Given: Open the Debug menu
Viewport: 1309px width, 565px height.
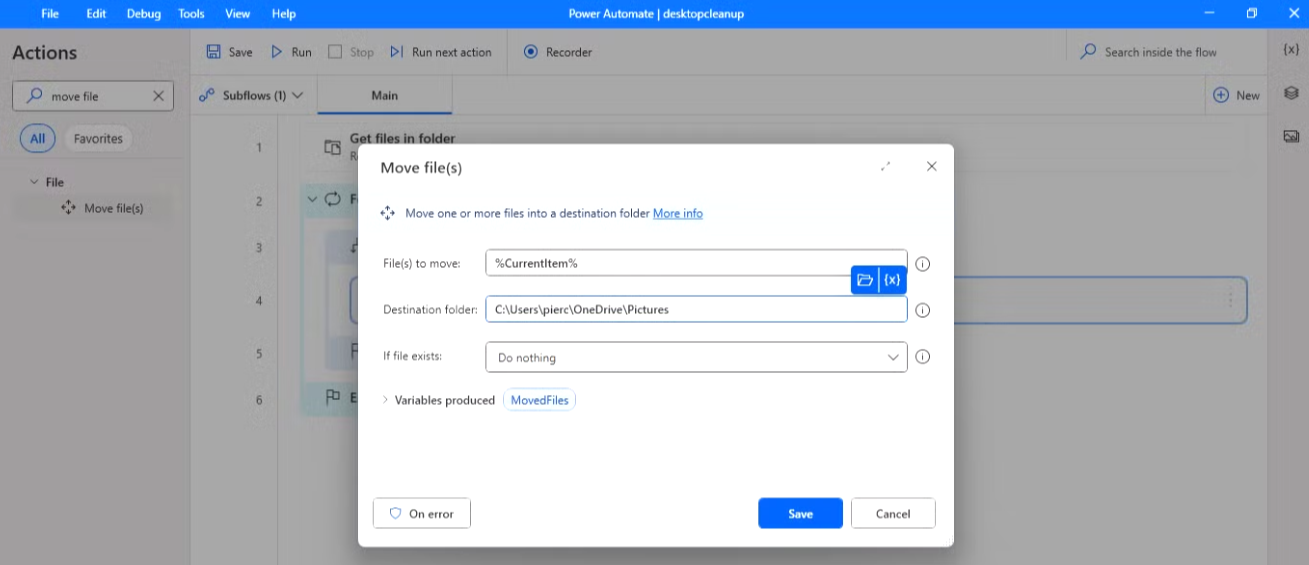Looking at the screenshot, I should [x=143, y=14].
